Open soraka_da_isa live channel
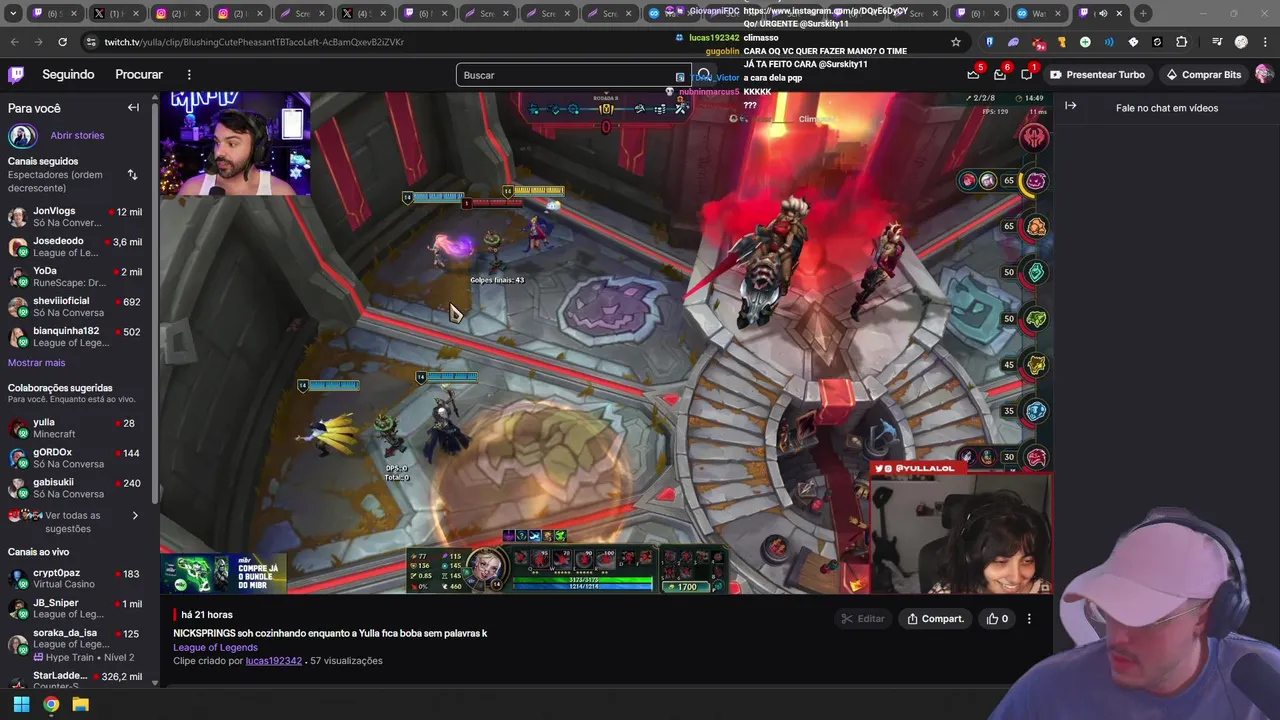Screen dimensions: 1280x720 [75, 644]
